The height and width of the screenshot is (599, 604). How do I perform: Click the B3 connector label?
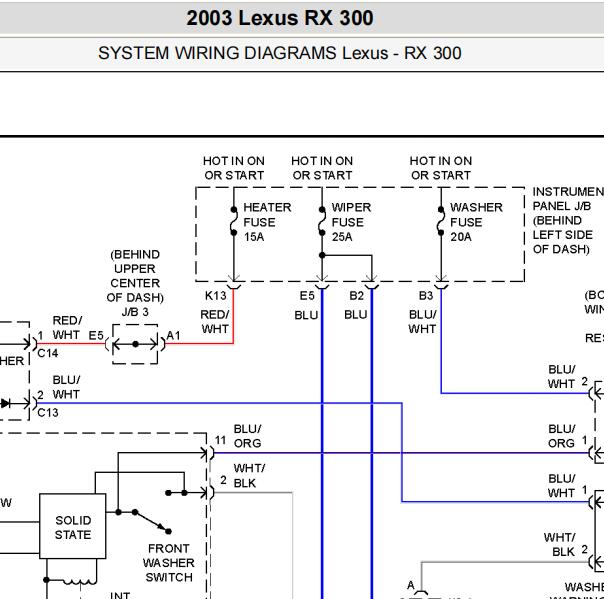[x=426, y=296]
